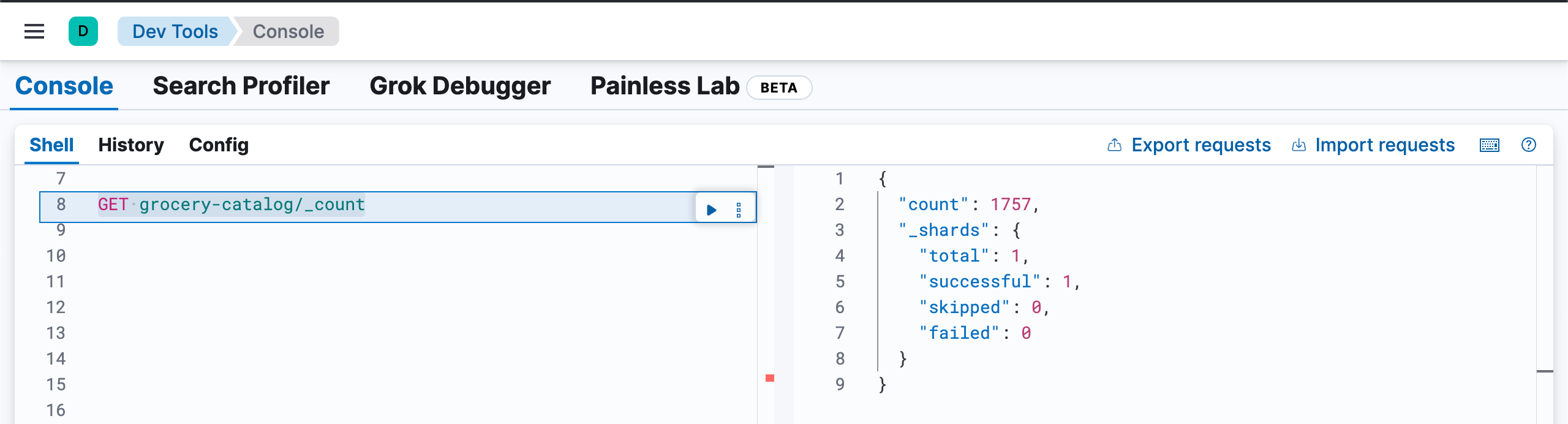Click the grocery-catalog/_count path text
This screenshot has width=1568, height=424.
point(252,205)
